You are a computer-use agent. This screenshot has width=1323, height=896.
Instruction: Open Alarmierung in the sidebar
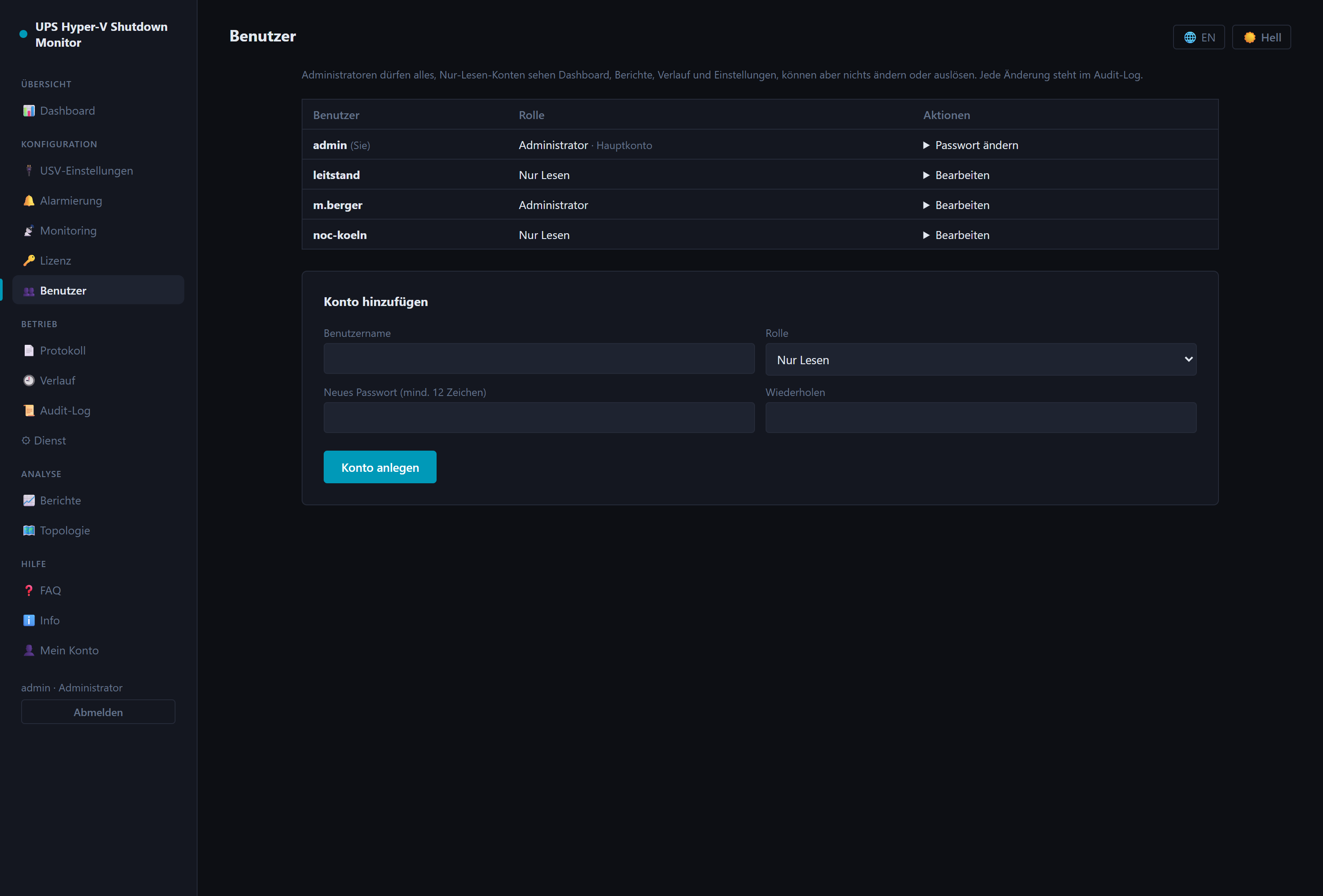click(x=98, y=200)
